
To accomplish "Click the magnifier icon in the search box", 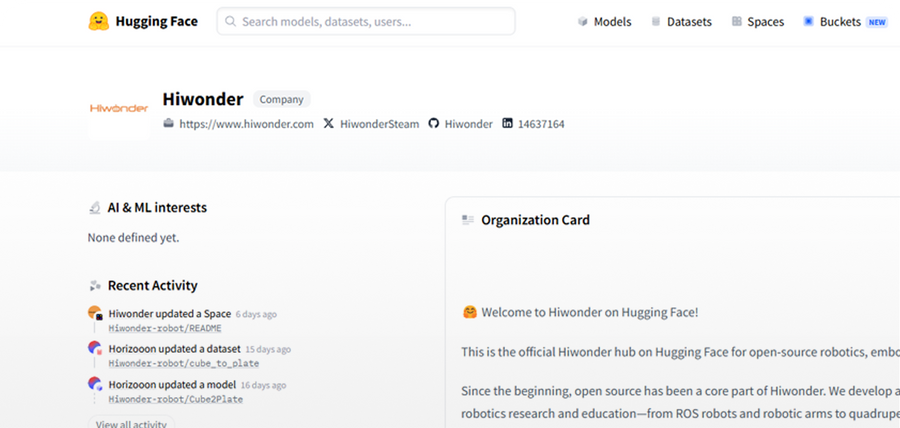I will (230, 22).
